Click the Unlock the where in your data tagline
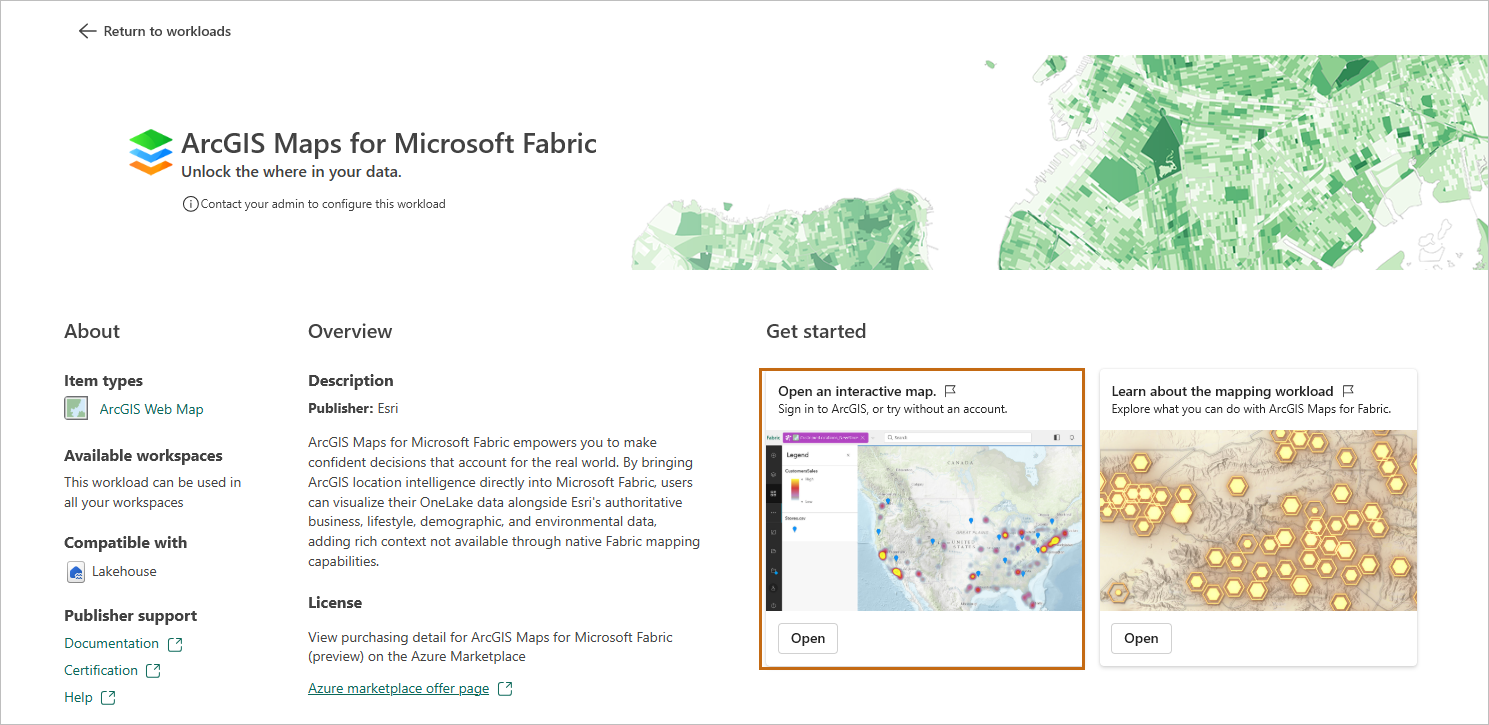 pyautogui.click(x=291, y=172)
